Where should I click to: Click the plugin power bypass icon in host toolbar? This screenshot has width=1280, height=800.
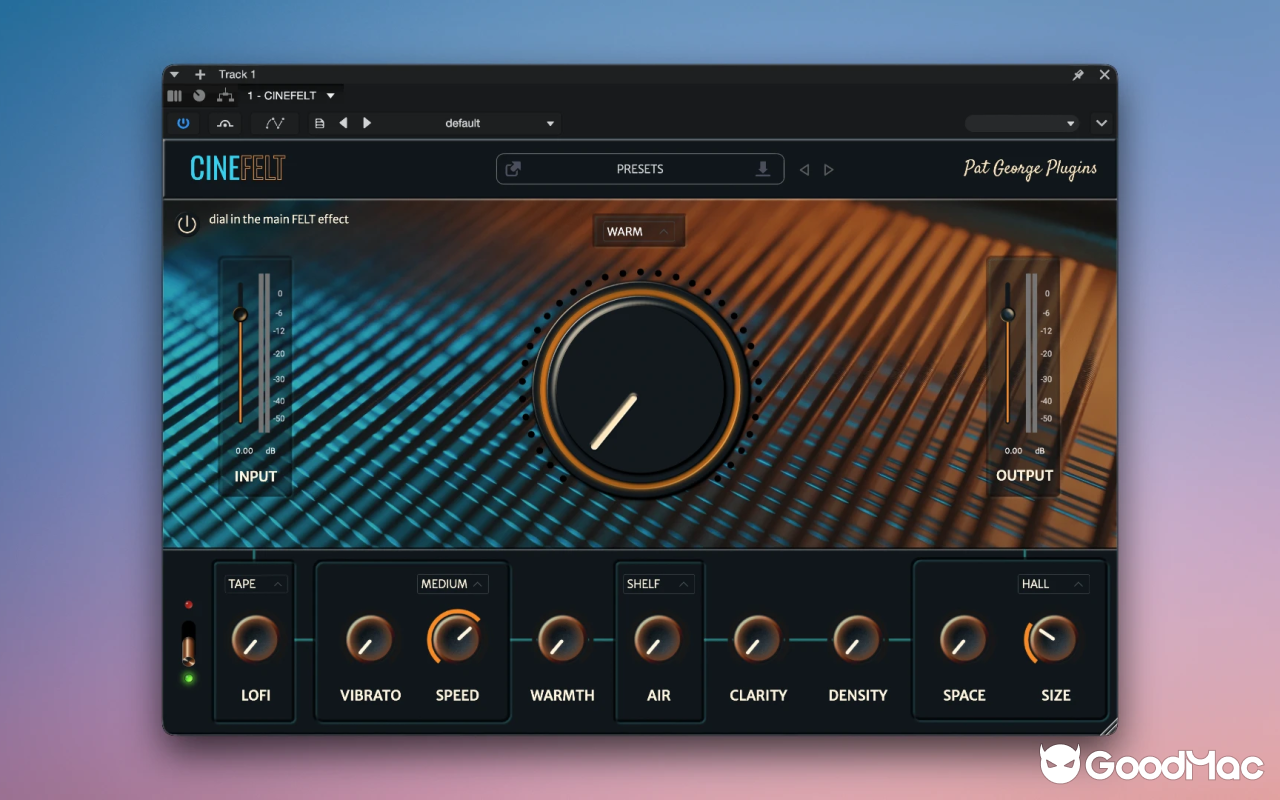(x=183, y=123)
